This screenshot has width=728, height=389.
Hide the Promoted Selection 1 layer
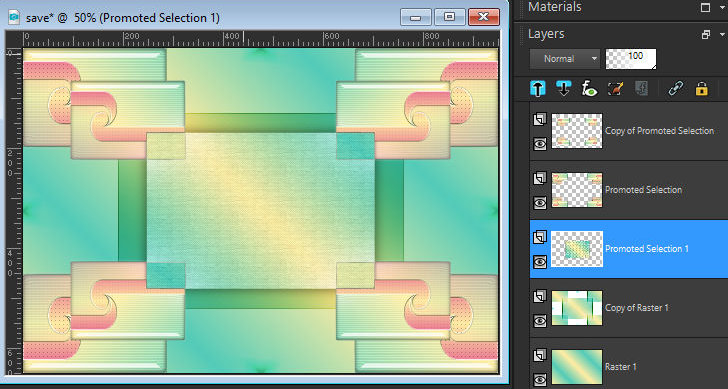[540, 262]
